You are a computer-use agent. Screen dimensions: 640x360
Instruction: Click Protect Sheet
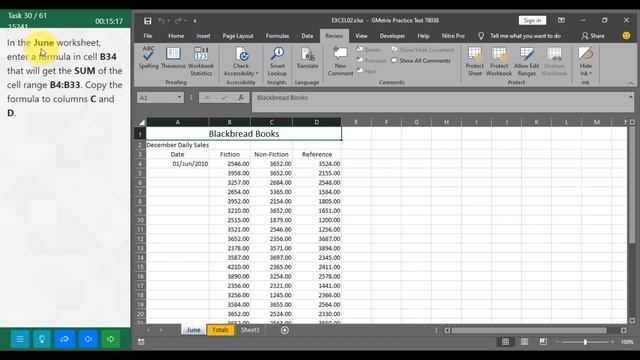[x=475, y=61]
